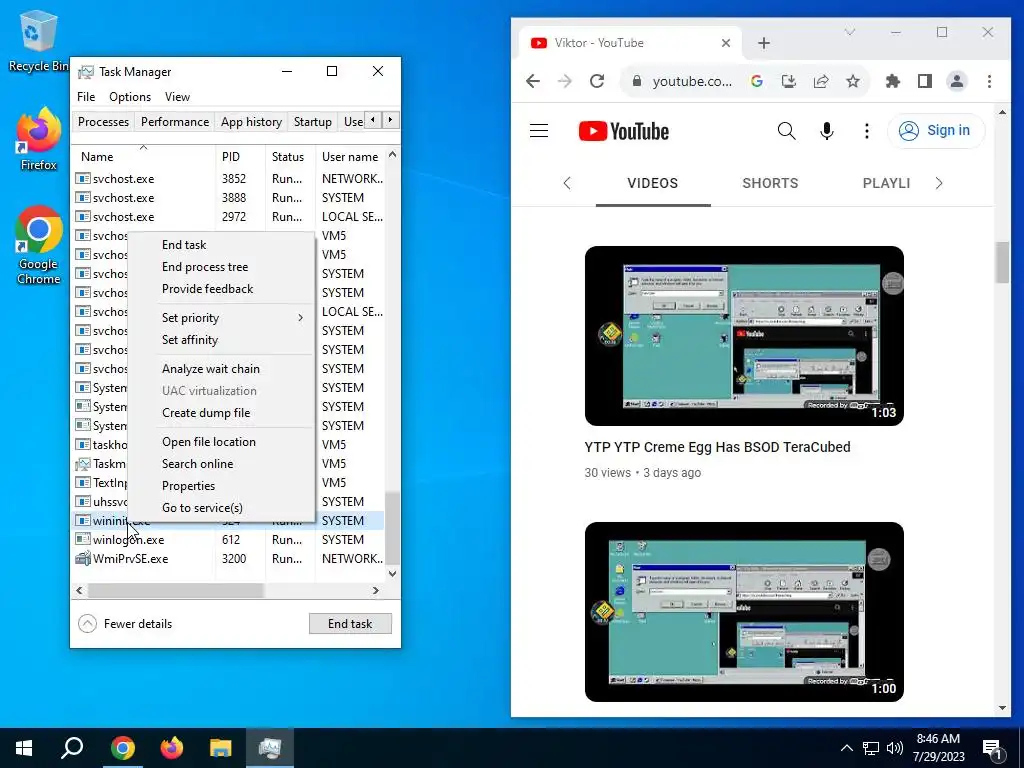Open YTP Creme Egg Has BSOD video title

(x=717, y=447)
